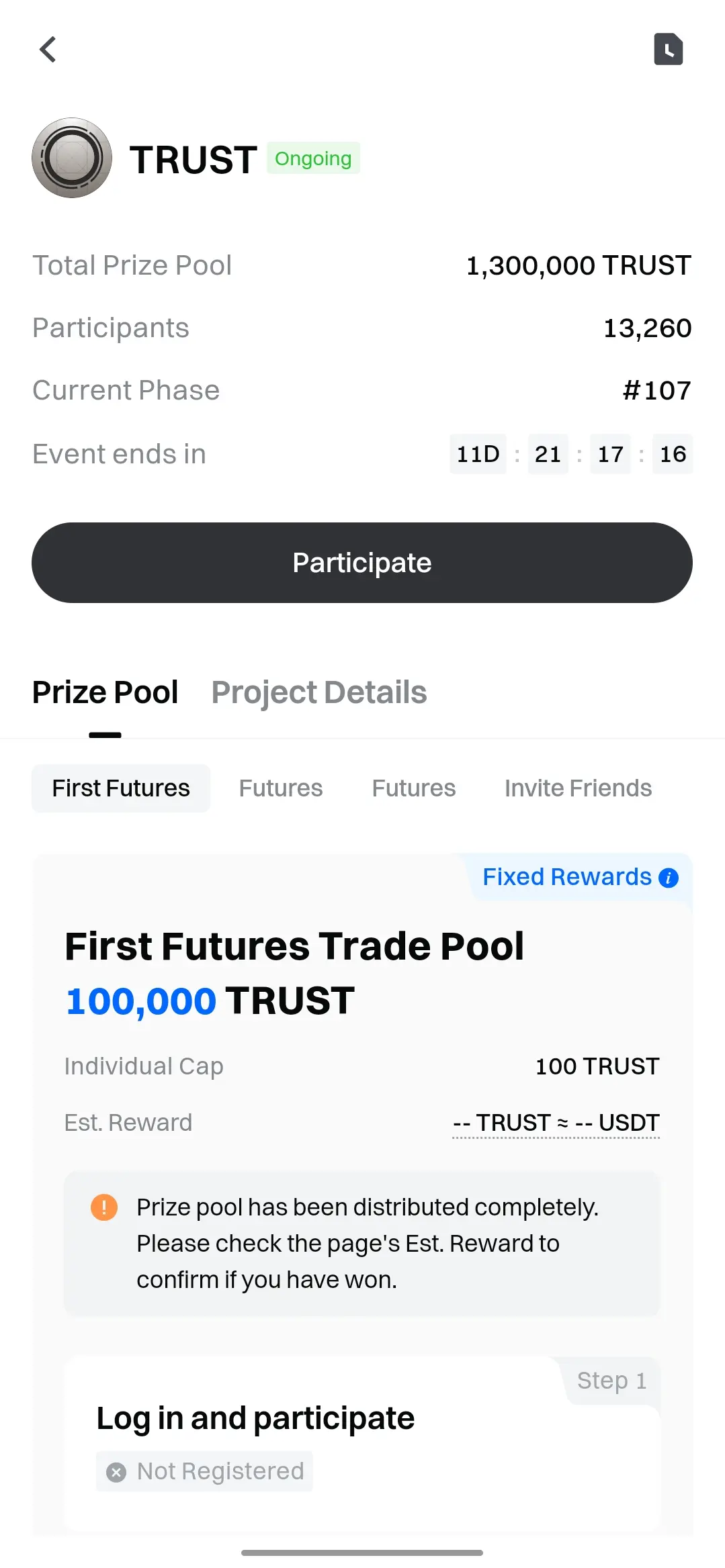725x1568 pixels.
Task: Select the First Futures pool chip
Action: [x=121, y=788]
